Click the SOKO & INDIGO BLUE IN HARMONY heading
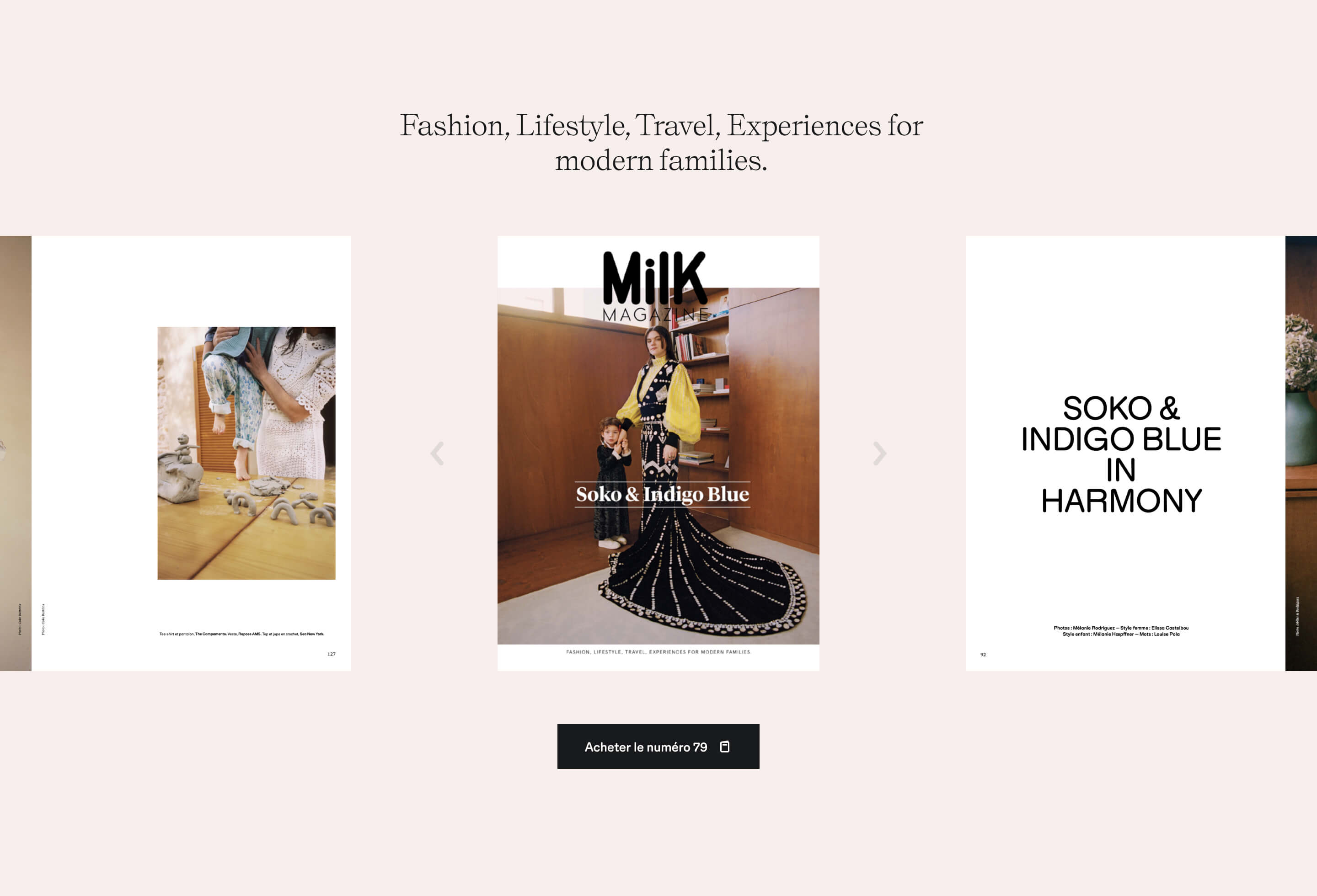Viewport: 1317px width, 896px height. coord(1121,454)
